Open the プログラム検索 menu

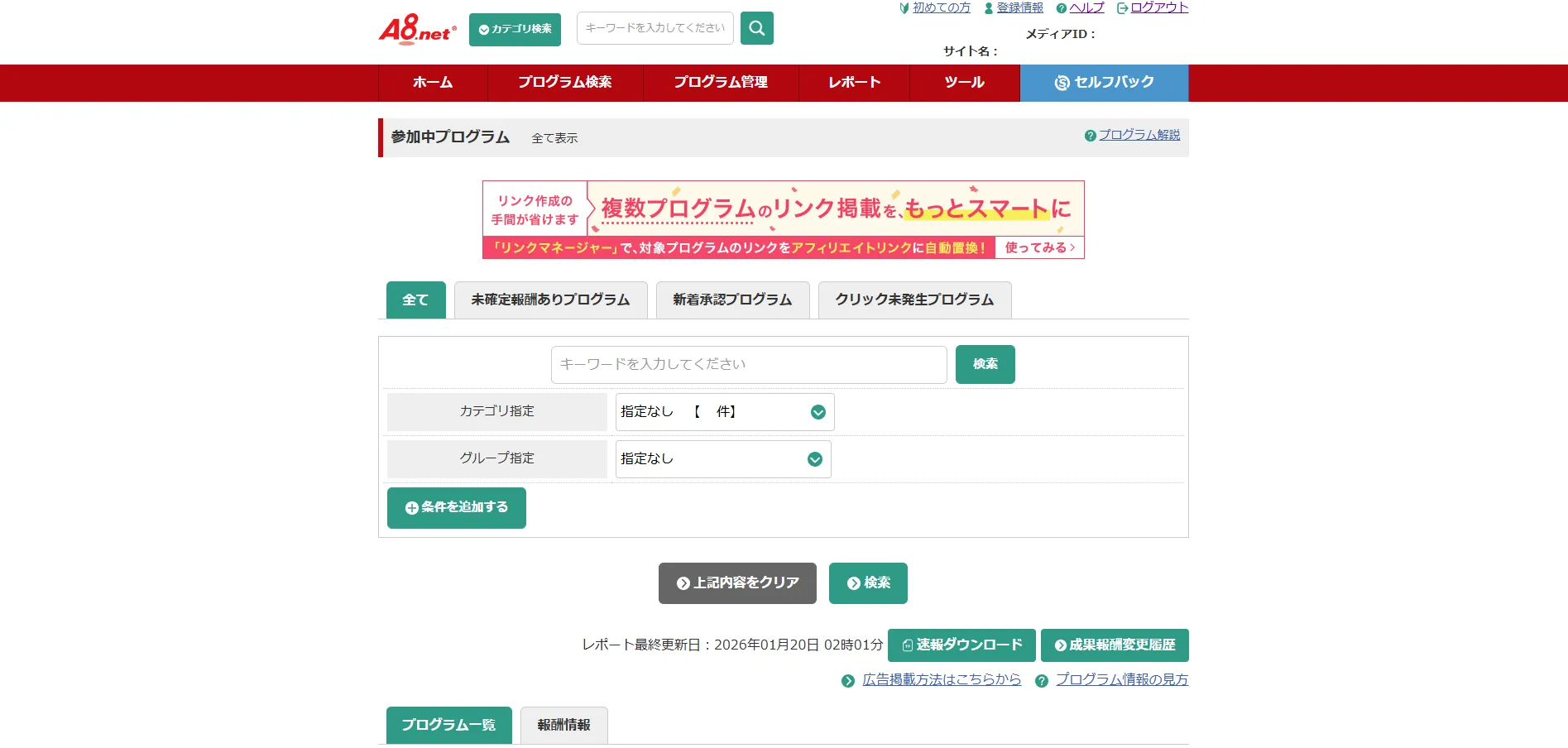coord(565,83)
